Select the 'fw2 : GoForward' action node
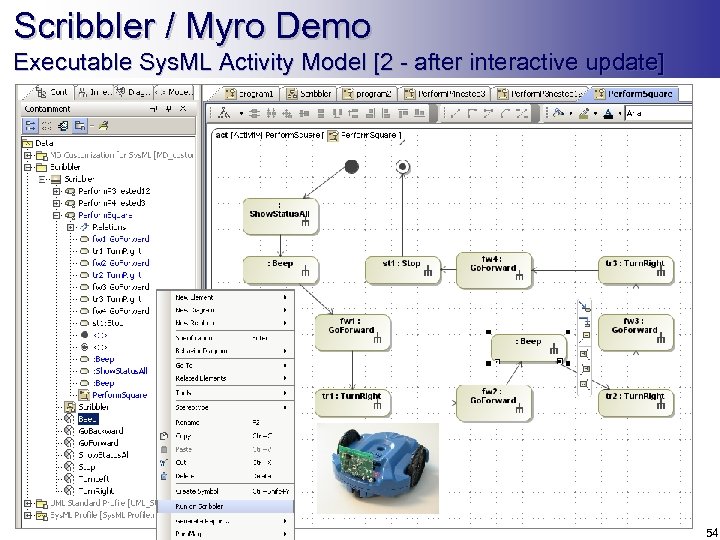Screen dimensions: 720x540 (x=494, y=403)
